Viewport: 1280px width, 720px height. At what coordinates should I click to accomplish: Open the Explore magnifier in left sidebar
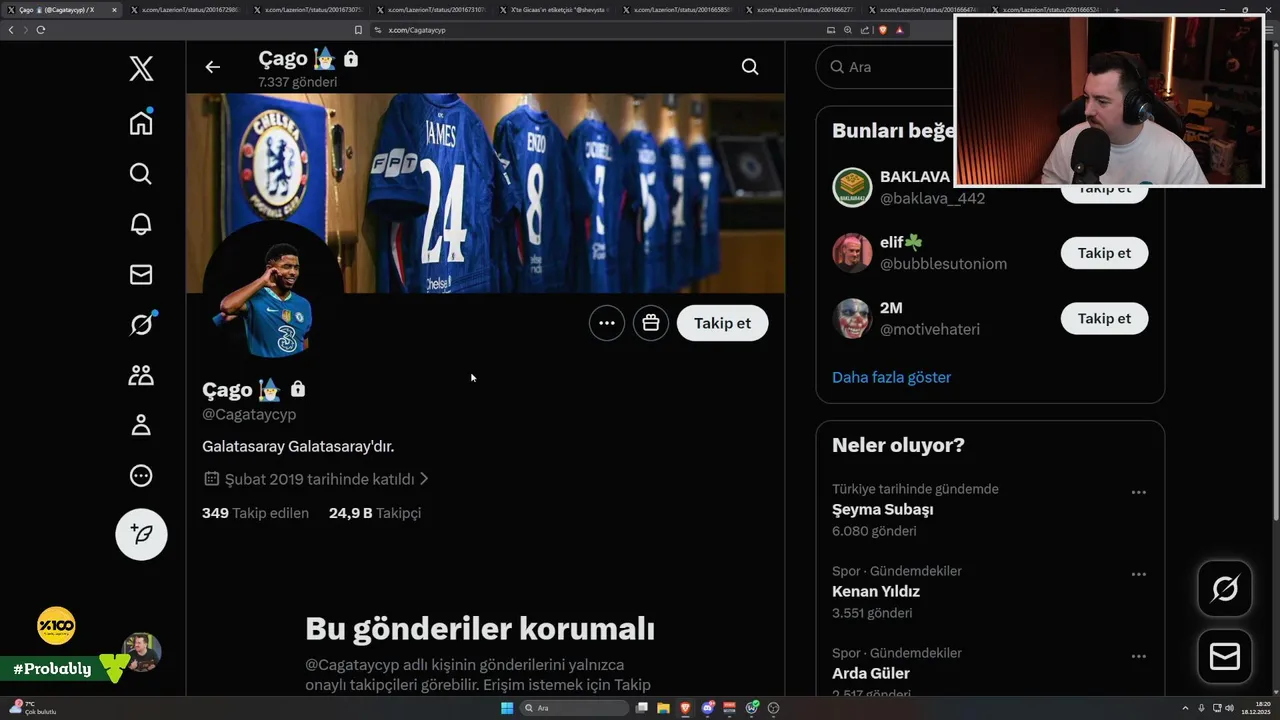point(141,174)
